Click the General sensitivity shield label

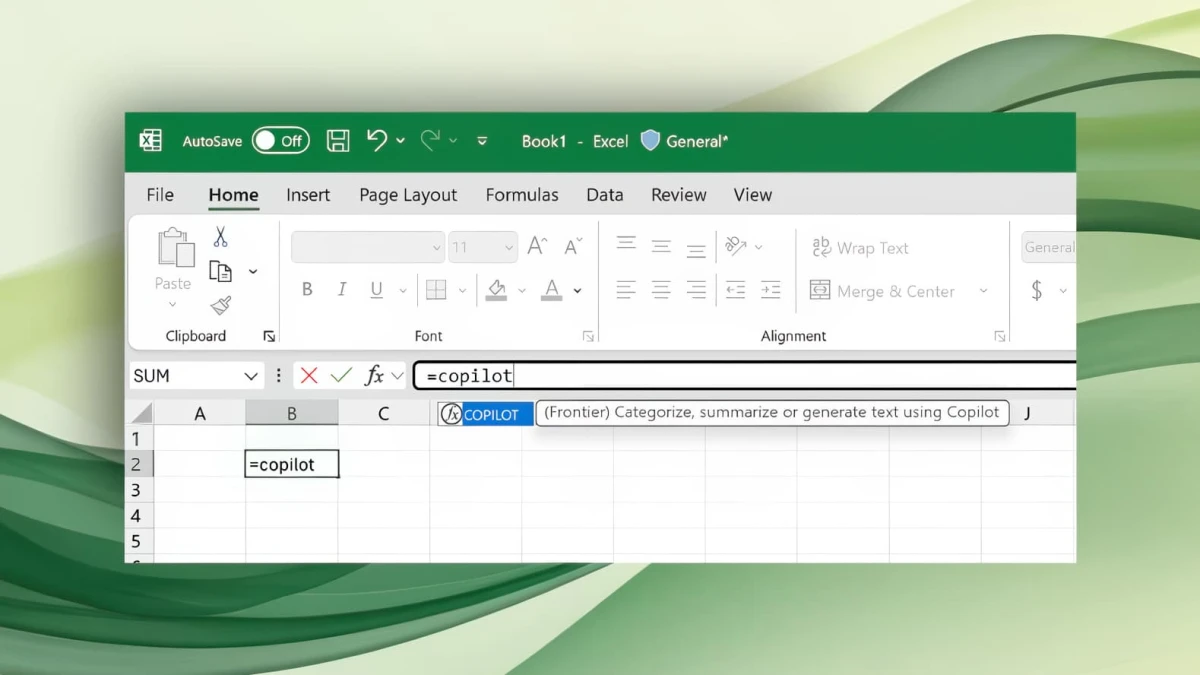pos(685,141)
